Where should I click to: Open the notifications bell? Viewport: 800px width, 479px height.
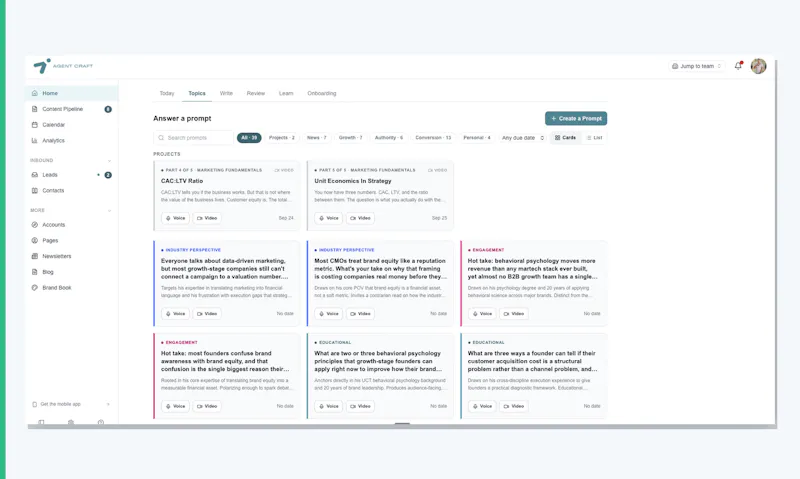(x=738, y=66)
